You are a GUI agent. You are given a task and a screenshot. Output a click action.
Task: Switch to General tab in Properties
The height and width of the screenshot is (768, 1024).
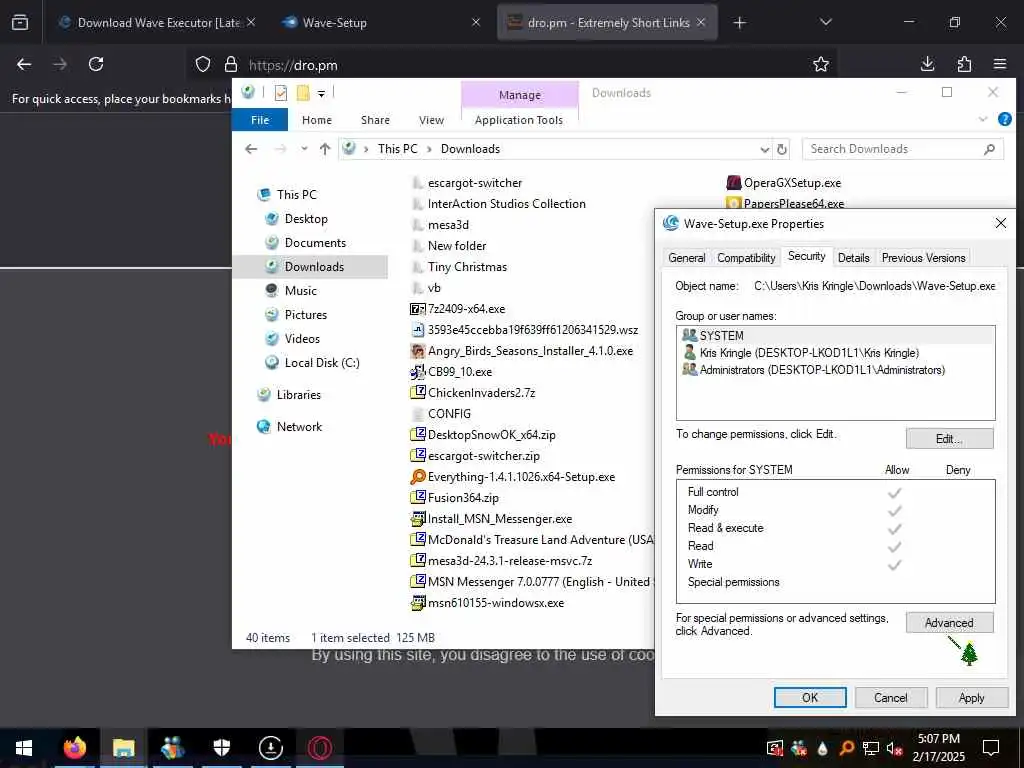(686, 257)
